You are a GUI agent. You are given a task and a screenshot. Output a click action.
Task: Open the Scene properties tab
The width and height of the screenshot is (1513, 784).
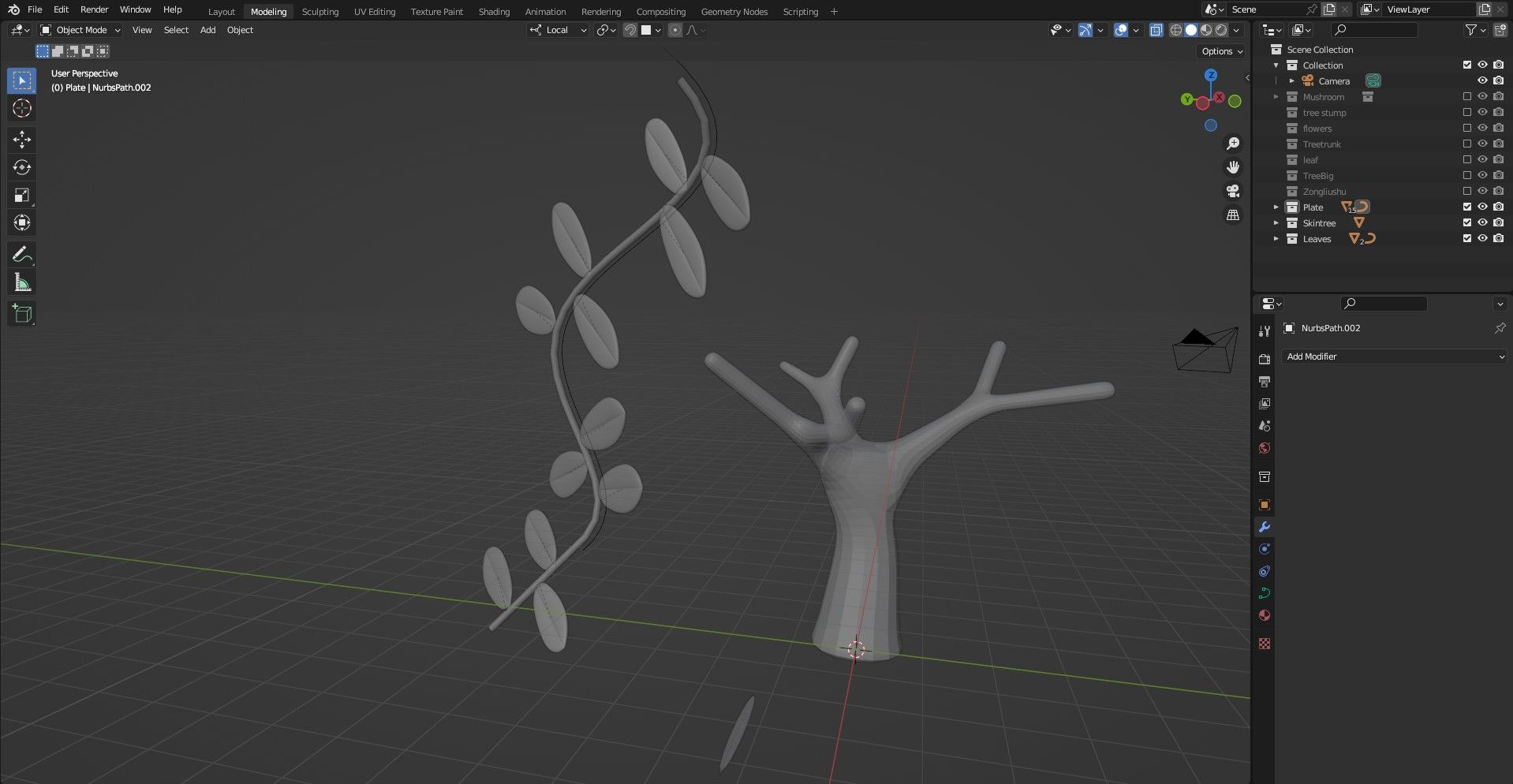(x=1265, y=425)
